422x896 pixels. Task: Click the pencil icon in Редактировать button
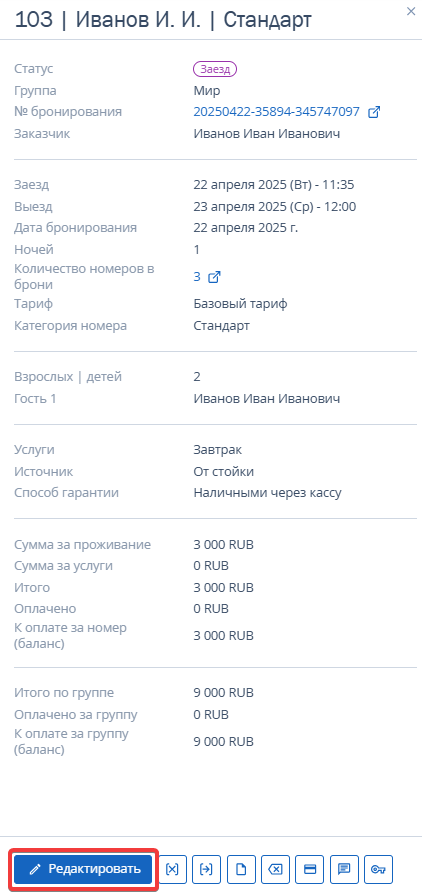35,870
